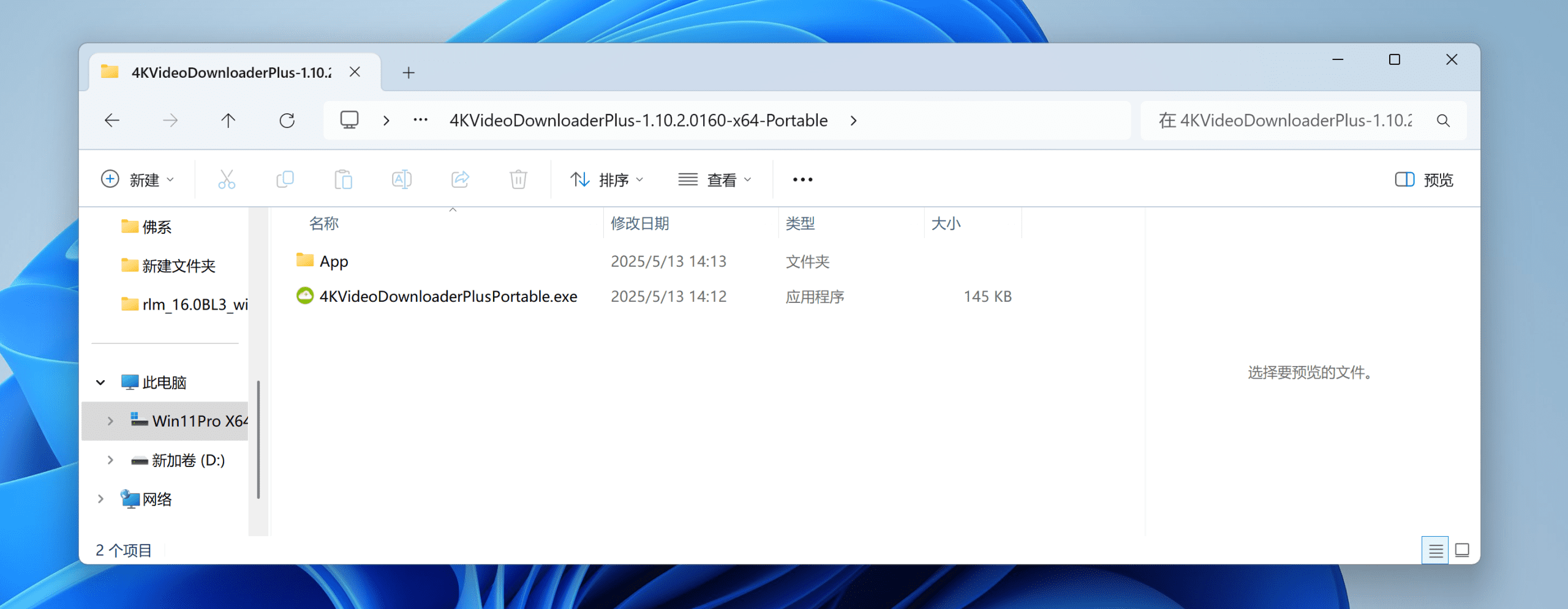Click the navigation pane vertical scrollbar

(x=258, y=438)
